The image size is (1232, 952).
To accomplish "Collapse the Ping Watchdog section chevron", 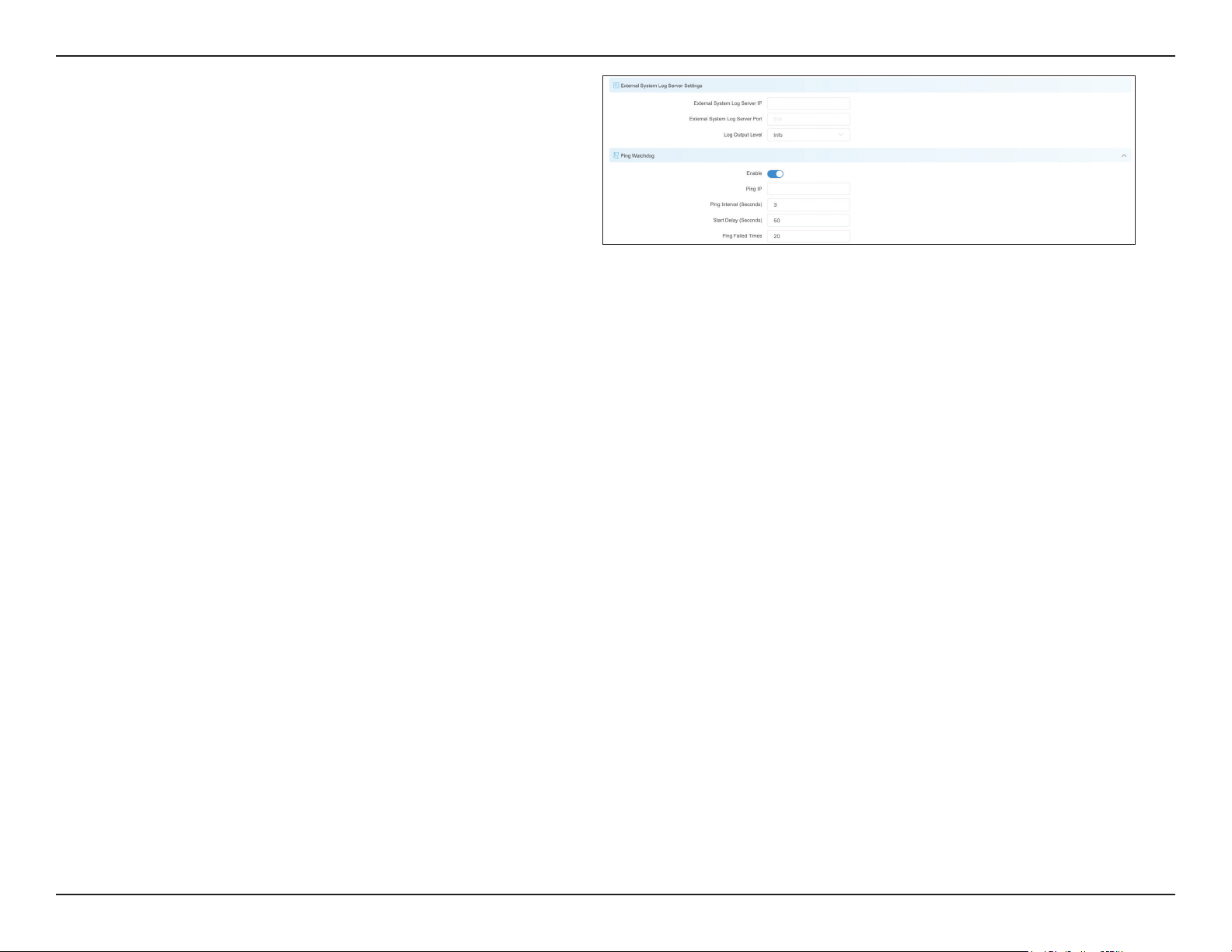I will 1124,155.
